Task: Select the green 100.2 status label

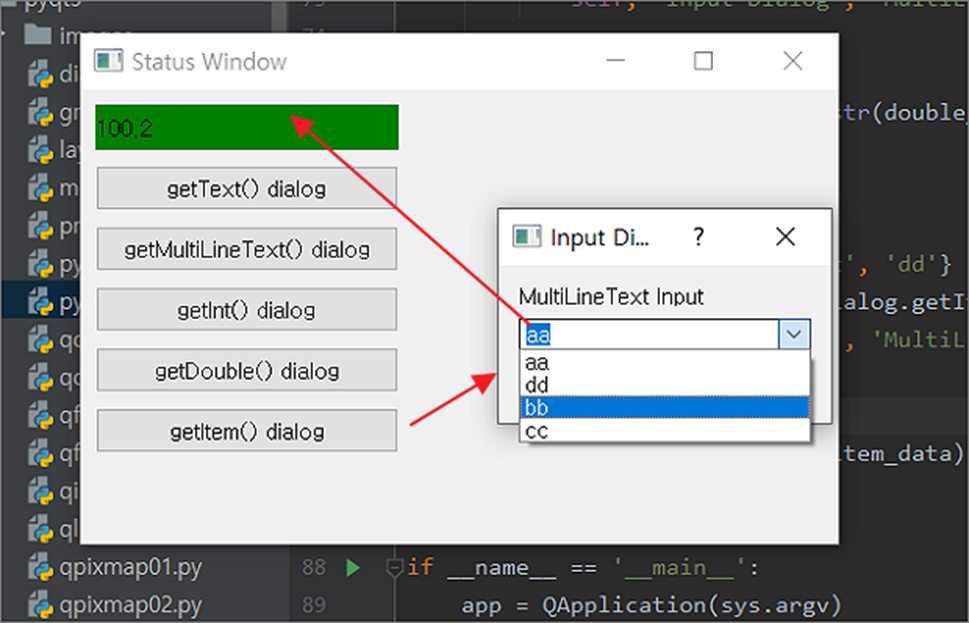Action: [247, 127]
